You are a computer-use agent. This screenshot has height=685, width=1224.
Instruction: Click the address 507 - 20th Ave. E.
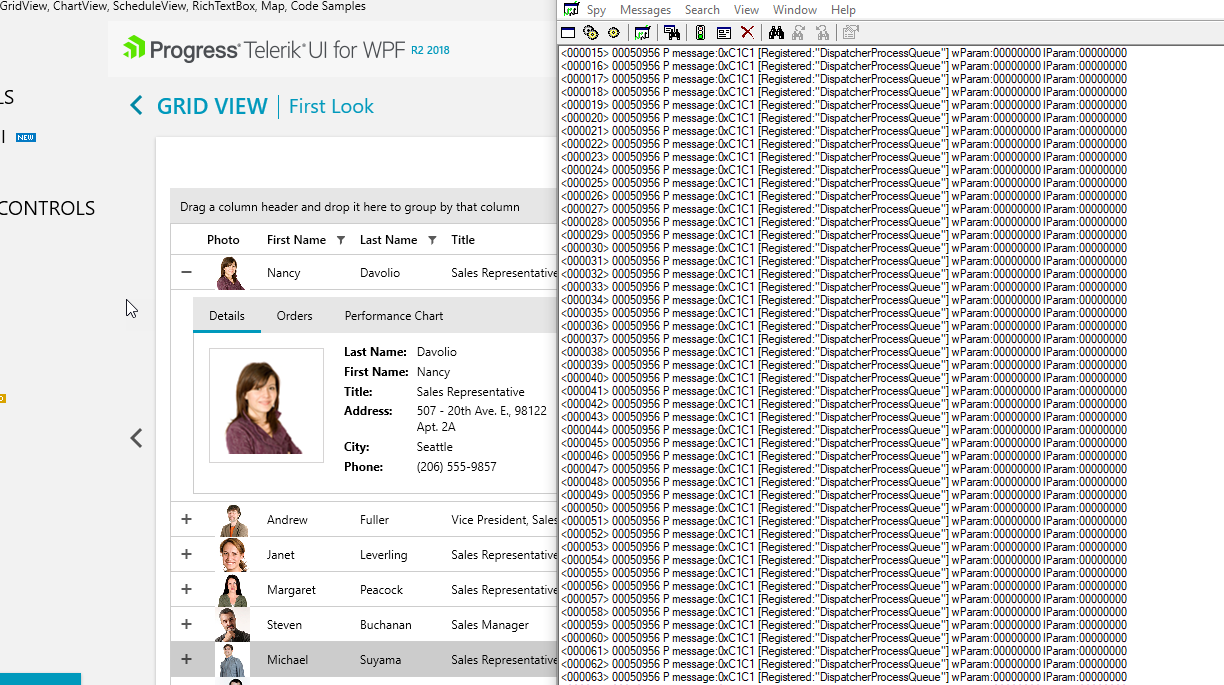[x=482, y=411]
